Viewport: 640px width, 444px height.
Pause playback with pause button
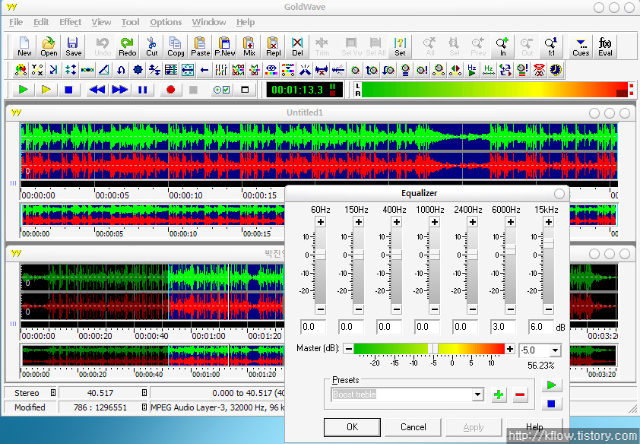(142, 89)
